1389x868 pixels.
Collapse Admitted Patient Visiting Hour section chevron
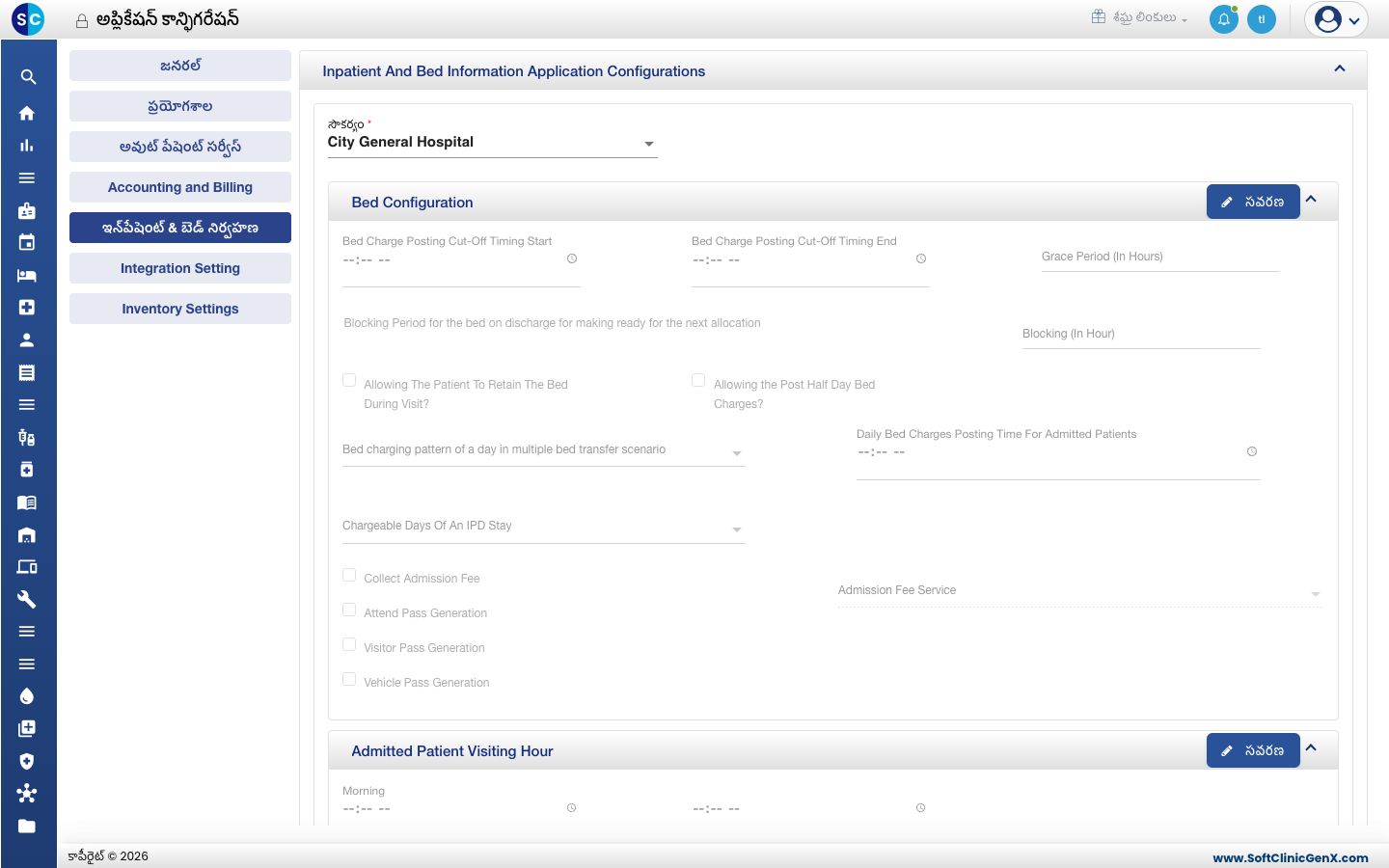(x=1311, y=748)
